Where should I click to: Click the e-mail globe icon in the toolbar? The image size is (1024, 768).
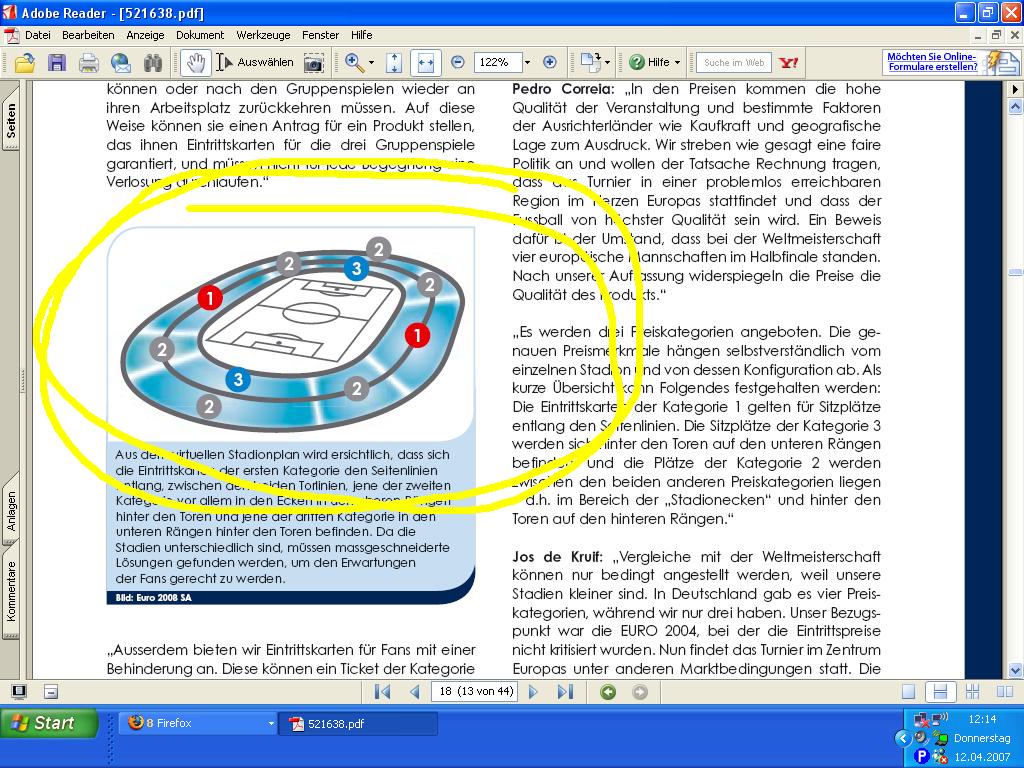tap(121, 63)
